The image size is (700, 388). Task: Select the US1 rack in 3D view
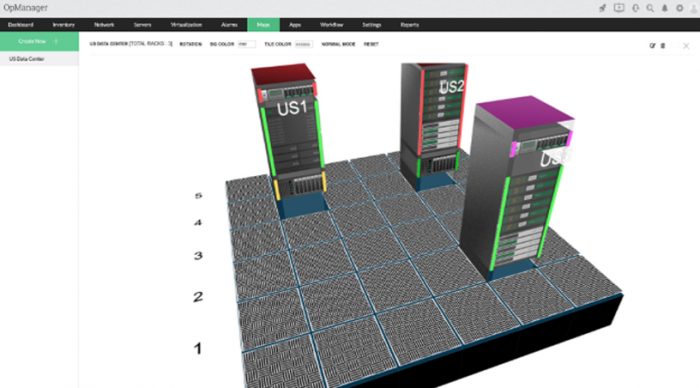click(291, 134)
